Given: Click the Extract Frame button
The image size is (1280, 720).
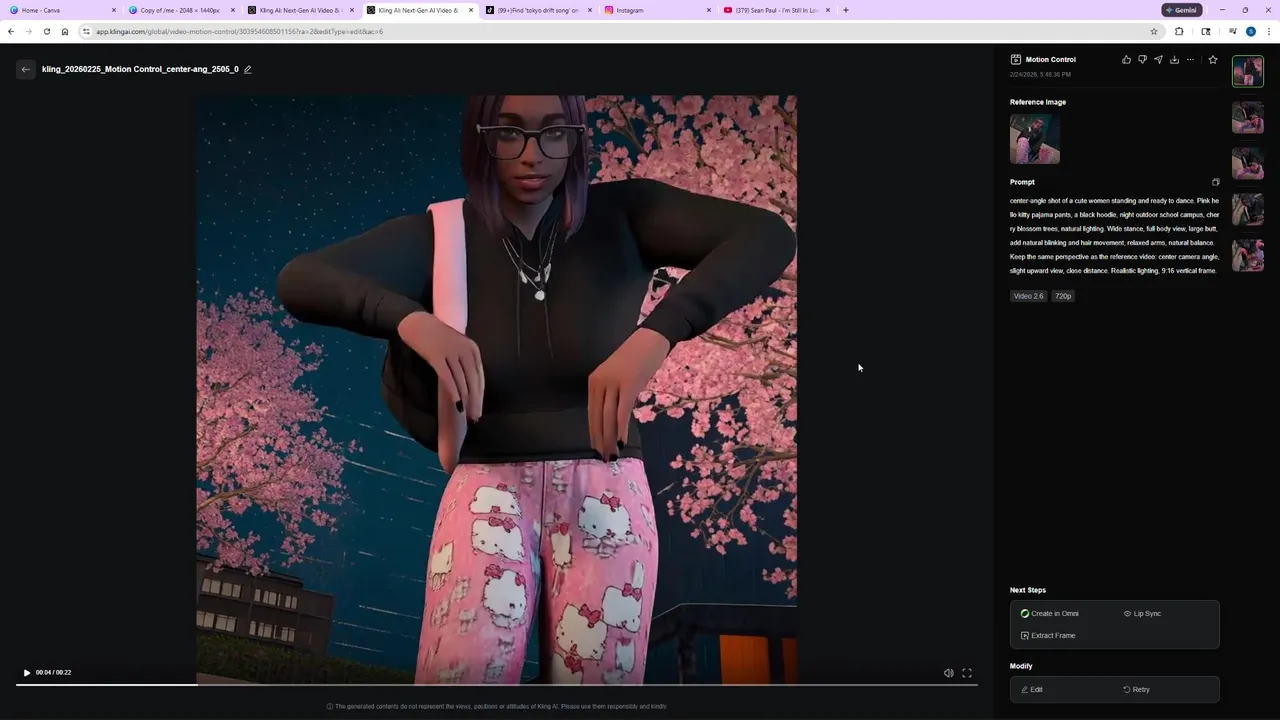Looking at the screenshot, I should [1048, 636].
